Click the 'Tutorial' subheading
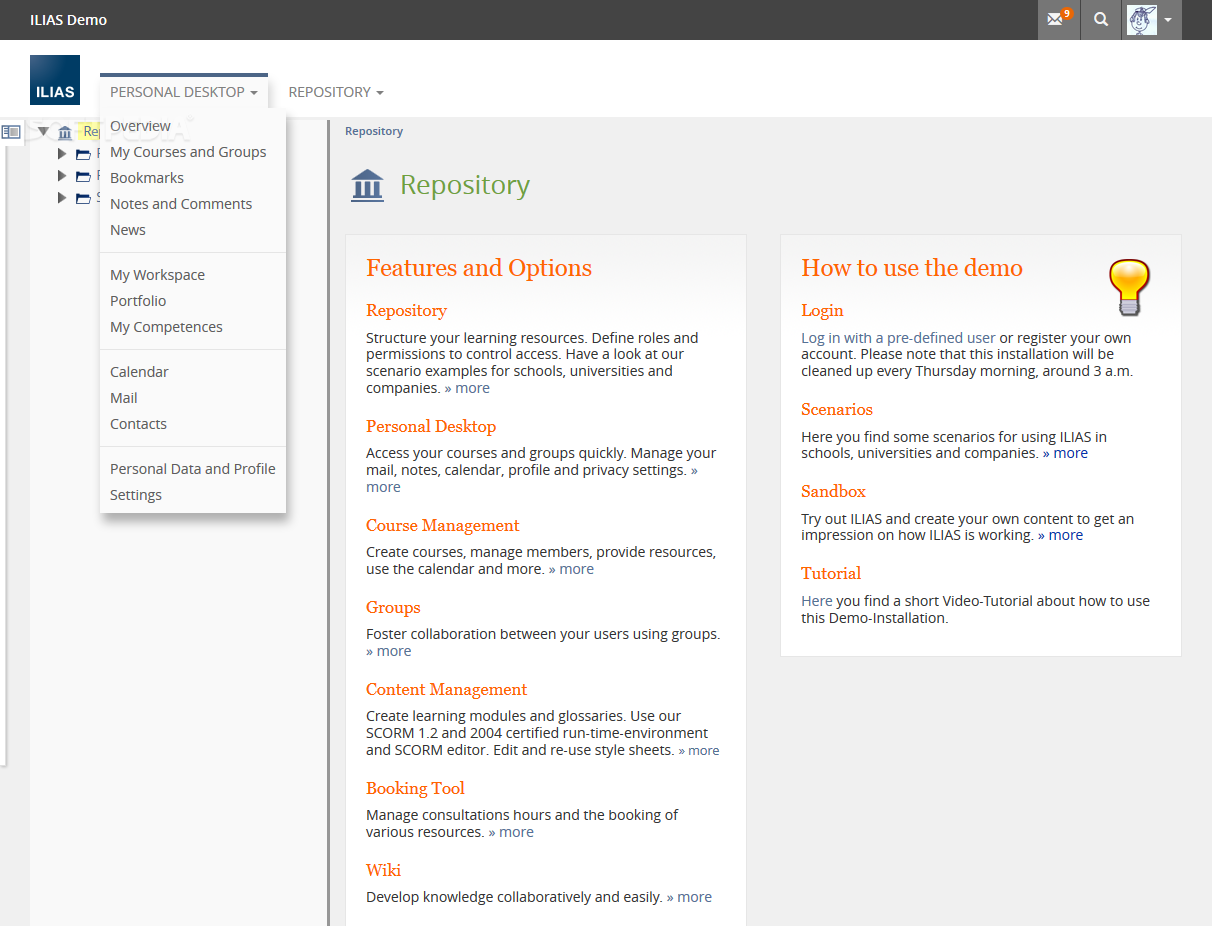The width and height of the screenshot is (1212, 926). point(831,574)
